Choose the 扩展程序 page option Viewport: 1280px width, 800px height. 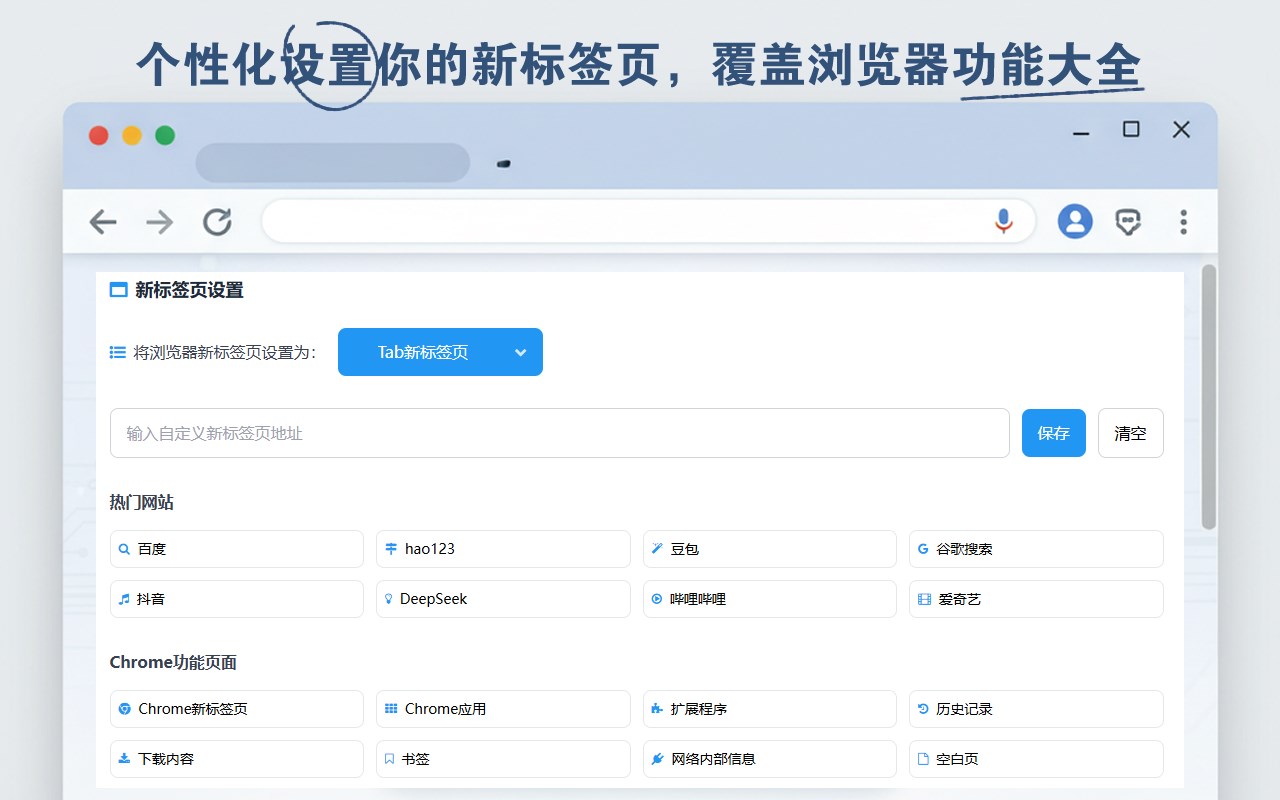point(770,709)
